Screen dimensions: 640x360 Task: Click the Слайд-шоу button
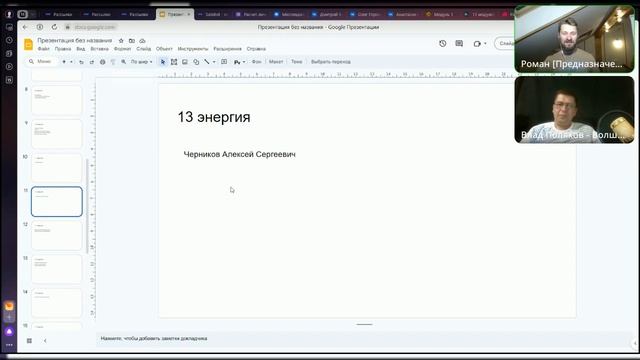click(x=505, y=43)
